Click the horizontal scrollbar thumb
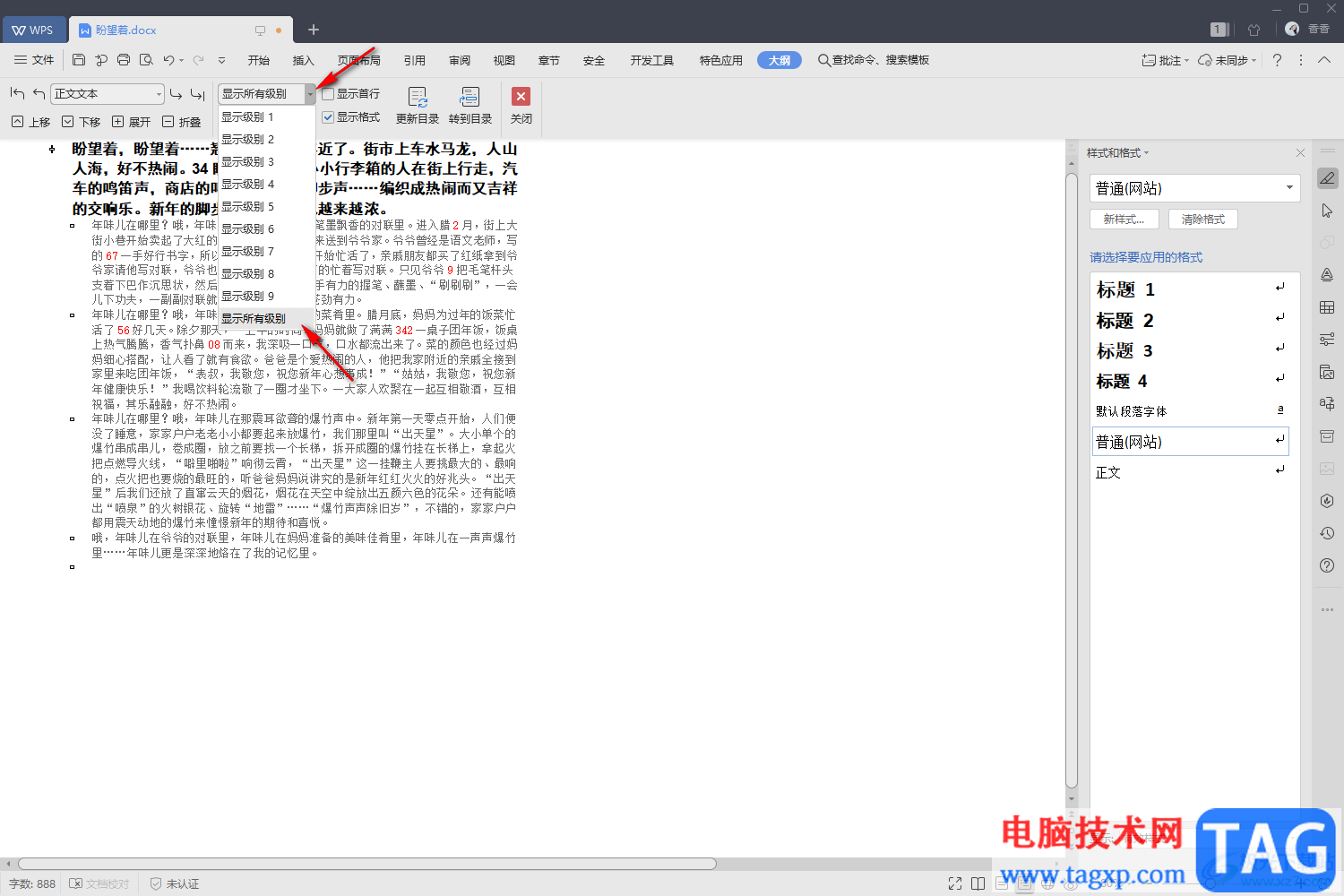Image resolution: width=1344 pixels, height=896 pixels. click(367, 864)
